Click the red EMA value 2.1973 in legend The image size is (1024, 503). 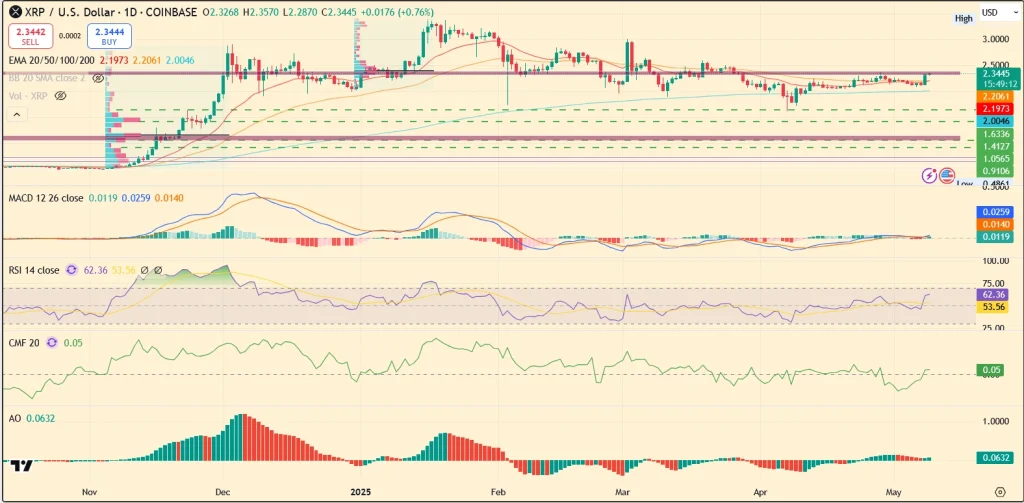click(x=113, y=60)
